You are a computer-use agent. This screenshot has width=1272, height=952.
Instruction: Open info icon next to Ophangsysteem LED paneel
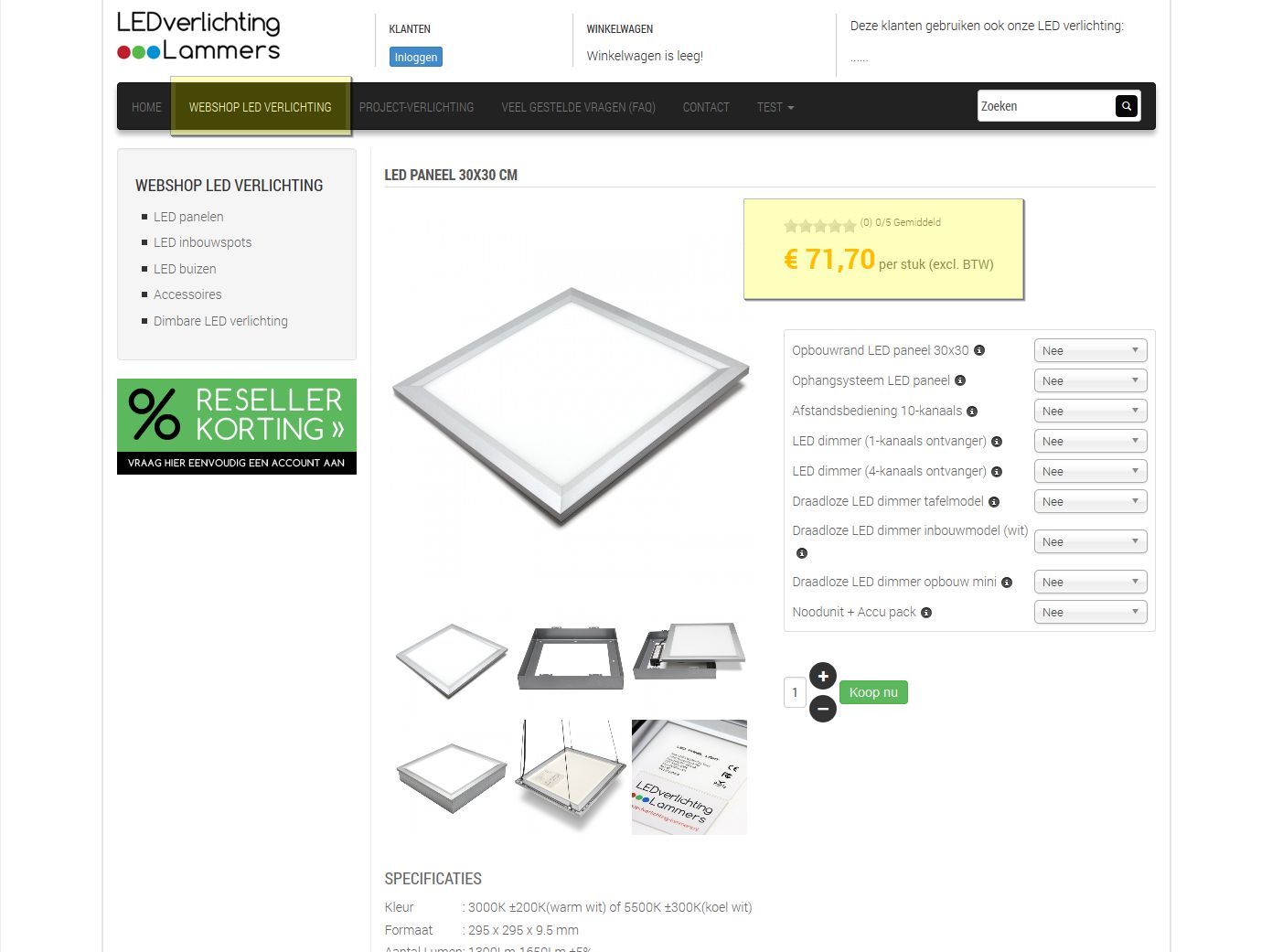[x=960, y=380]
